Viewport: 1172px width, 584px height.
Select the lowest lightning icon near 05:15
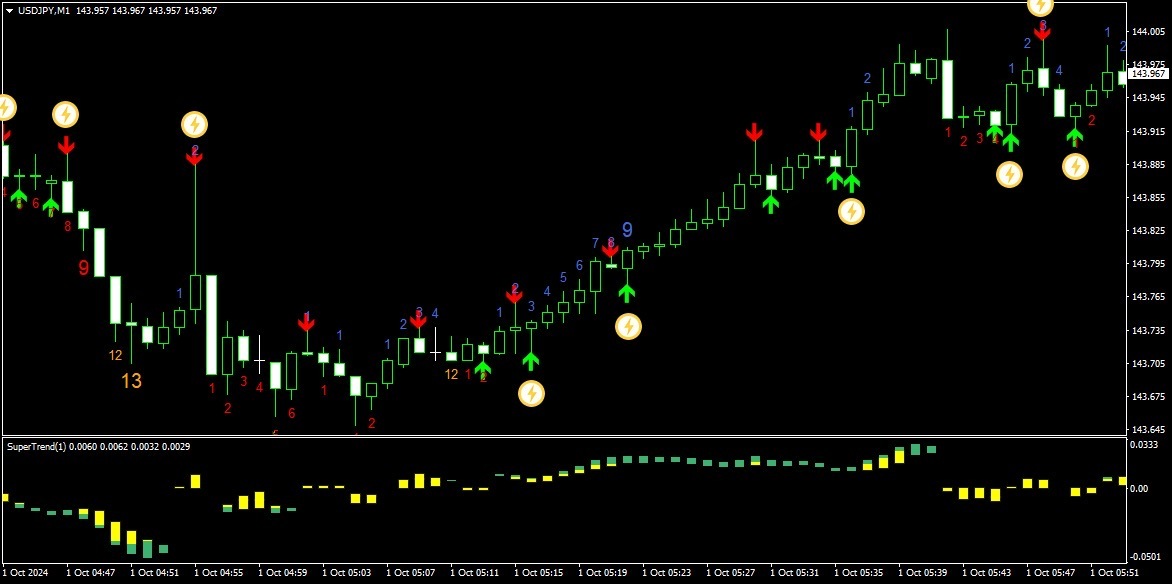click(531, 393)
